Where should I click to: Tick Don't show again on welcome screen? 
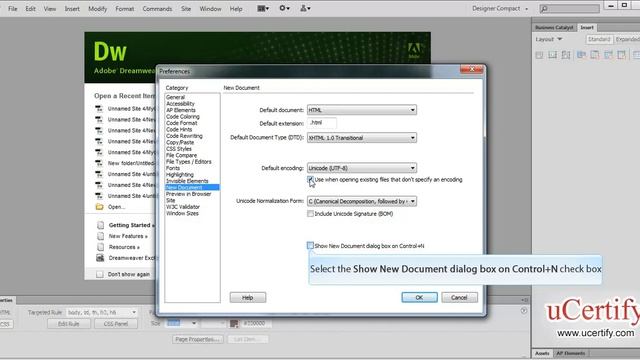[x=100, y=274]
